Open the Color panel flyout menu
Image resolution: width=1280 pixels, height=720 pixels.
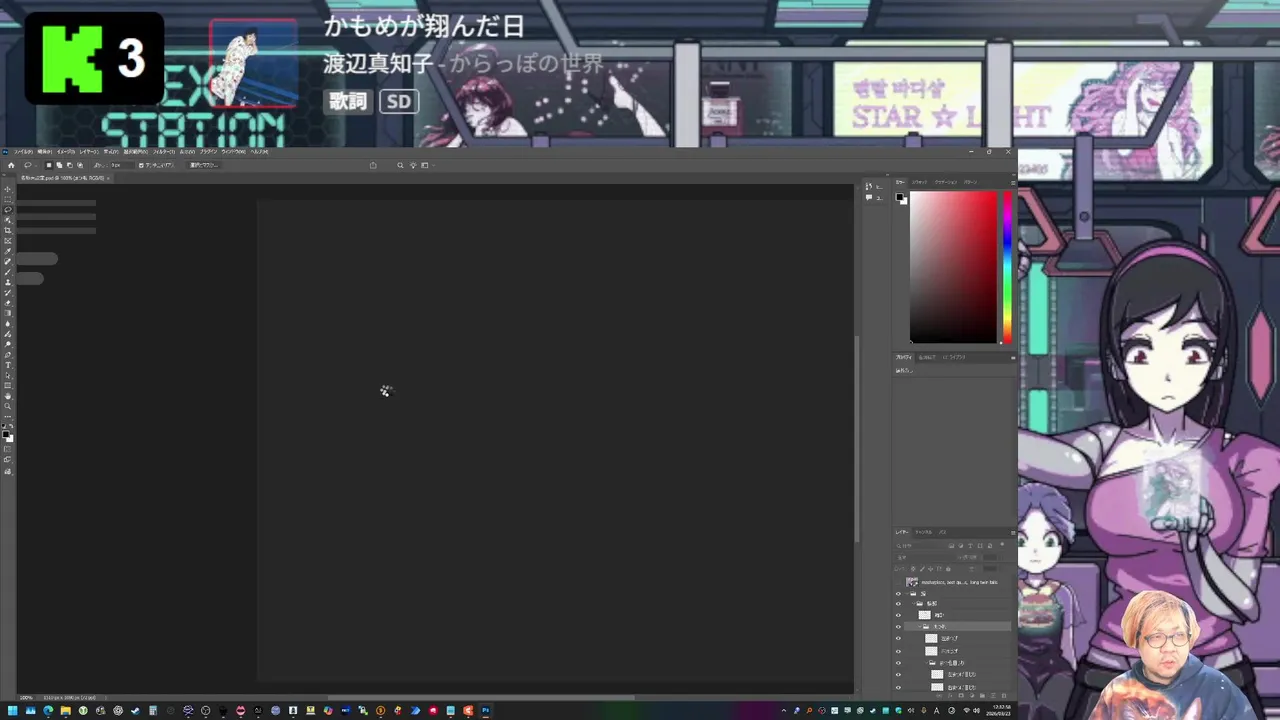[1013, 182]
